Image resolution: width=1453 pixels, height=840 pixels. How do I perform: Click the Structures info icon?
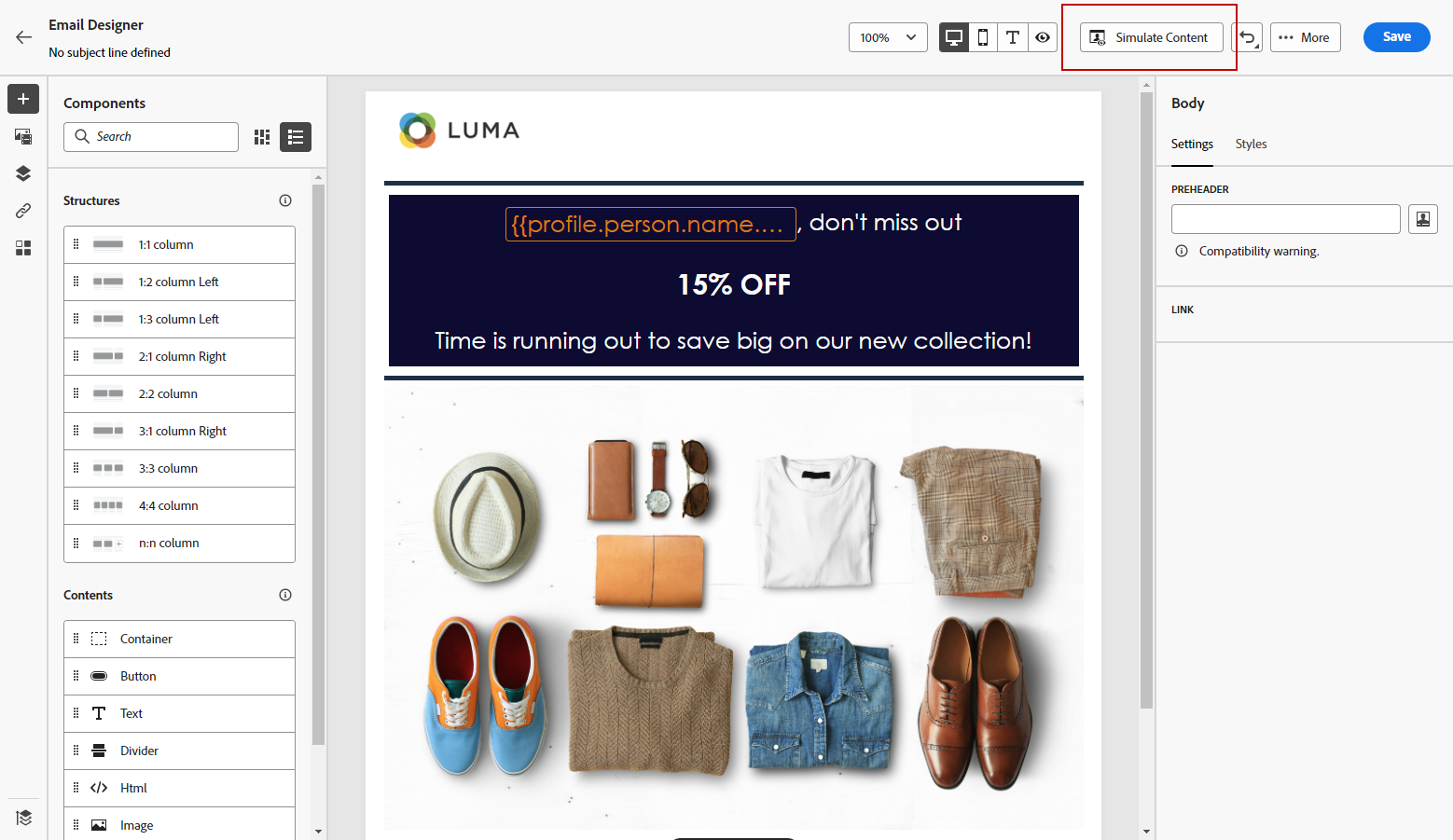pyautogui.click(x=285, y=200)
